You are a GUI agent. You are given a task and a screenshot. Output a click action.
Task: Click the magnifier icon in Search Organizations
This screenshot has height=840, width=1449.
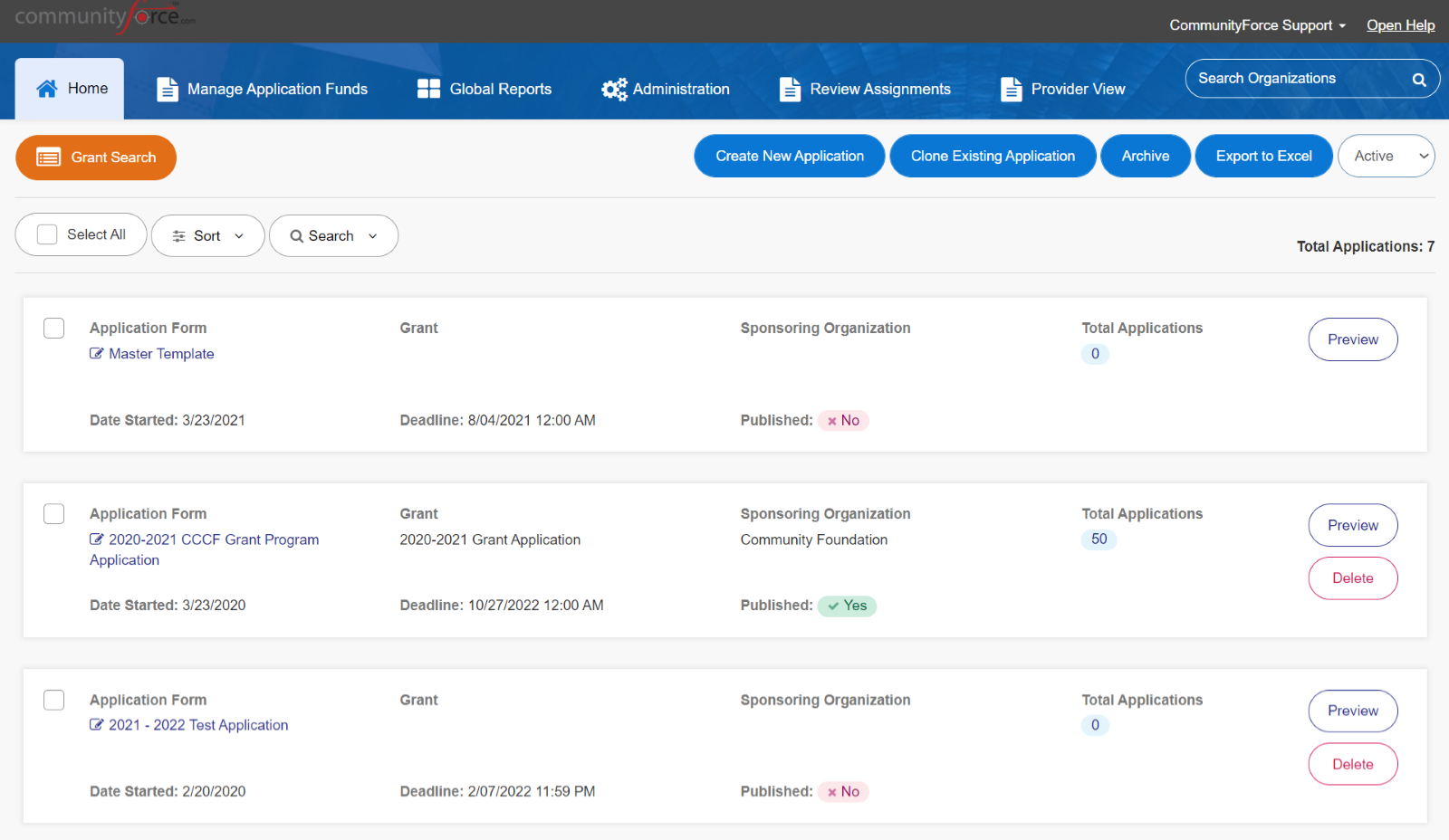1419,80
